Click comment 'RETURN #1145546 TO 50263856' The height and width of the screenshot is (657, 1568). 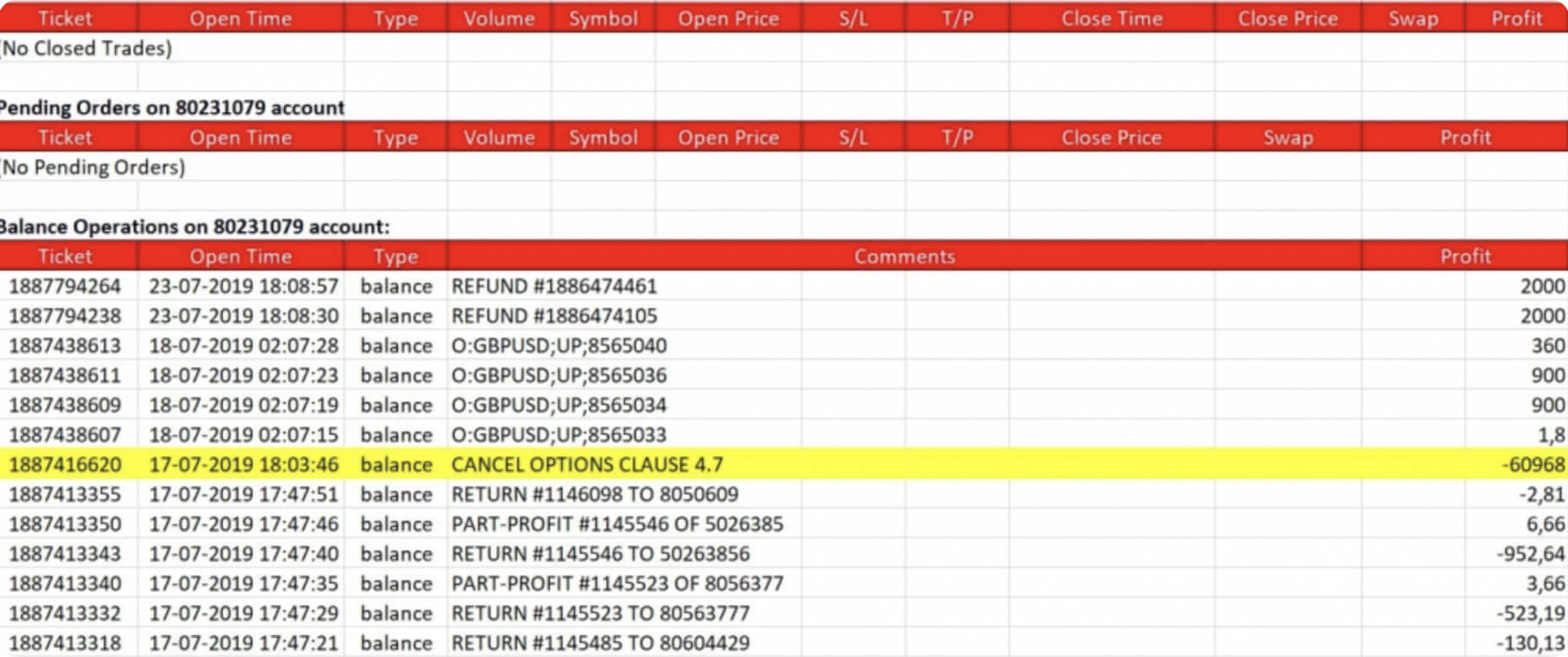pyautogui.click(x=601, y=554)
